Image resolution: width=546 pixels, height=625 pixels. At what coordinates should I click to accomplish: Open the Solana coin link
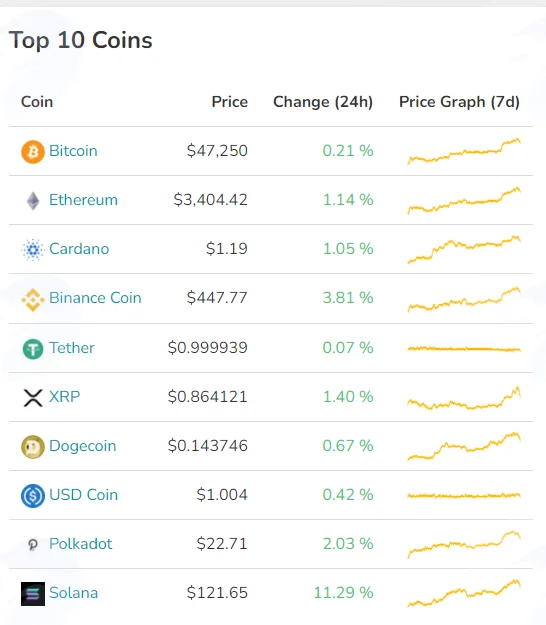(74, 593)
